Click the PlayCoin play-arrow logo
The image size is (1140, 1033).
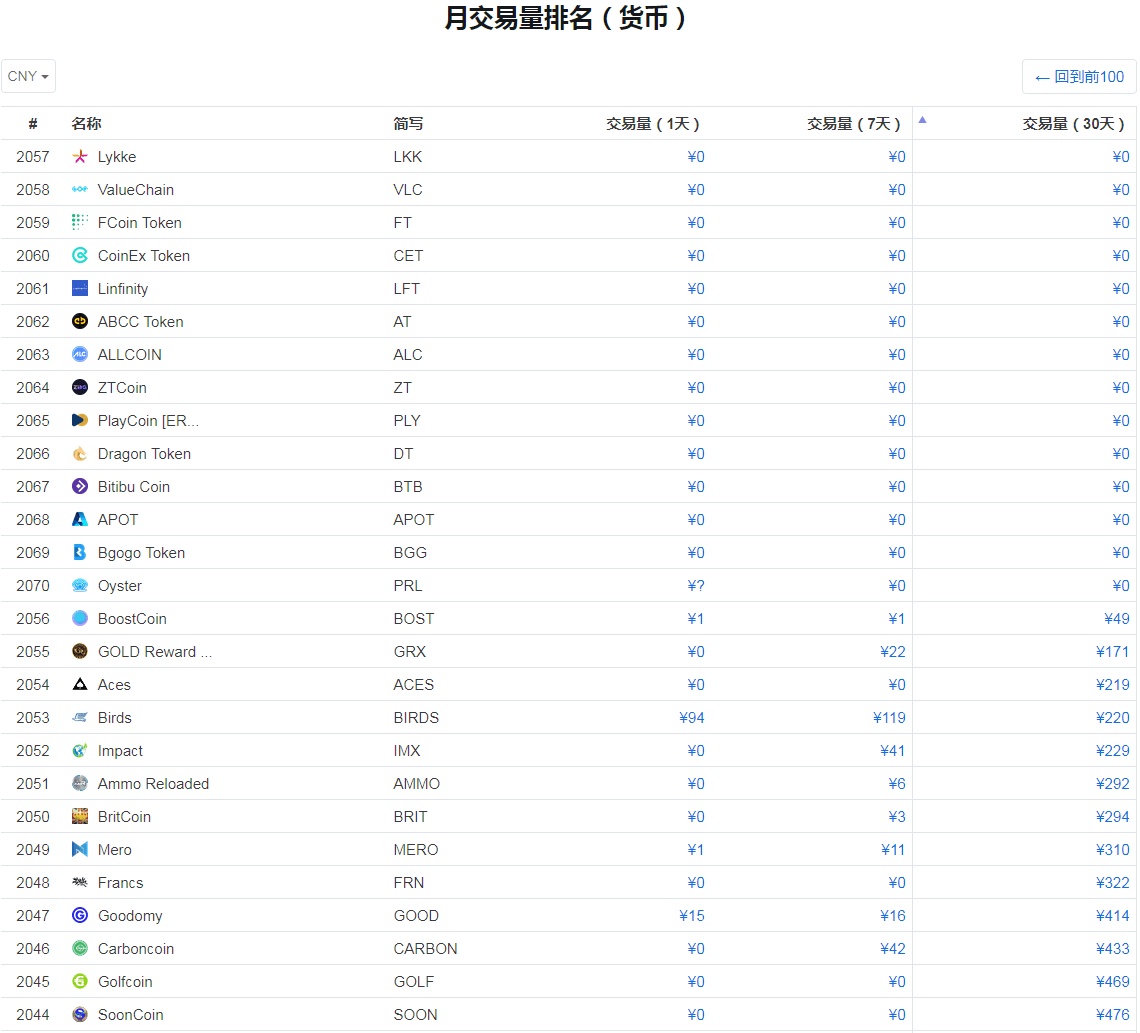pos(80,420)
